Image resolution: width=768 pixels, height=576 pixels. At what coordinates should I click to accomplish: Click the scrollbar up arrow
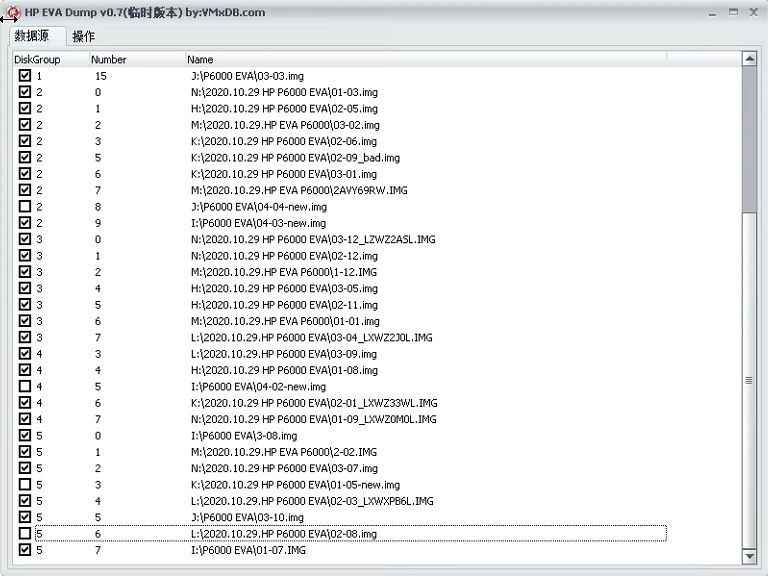tap(749, 59)
